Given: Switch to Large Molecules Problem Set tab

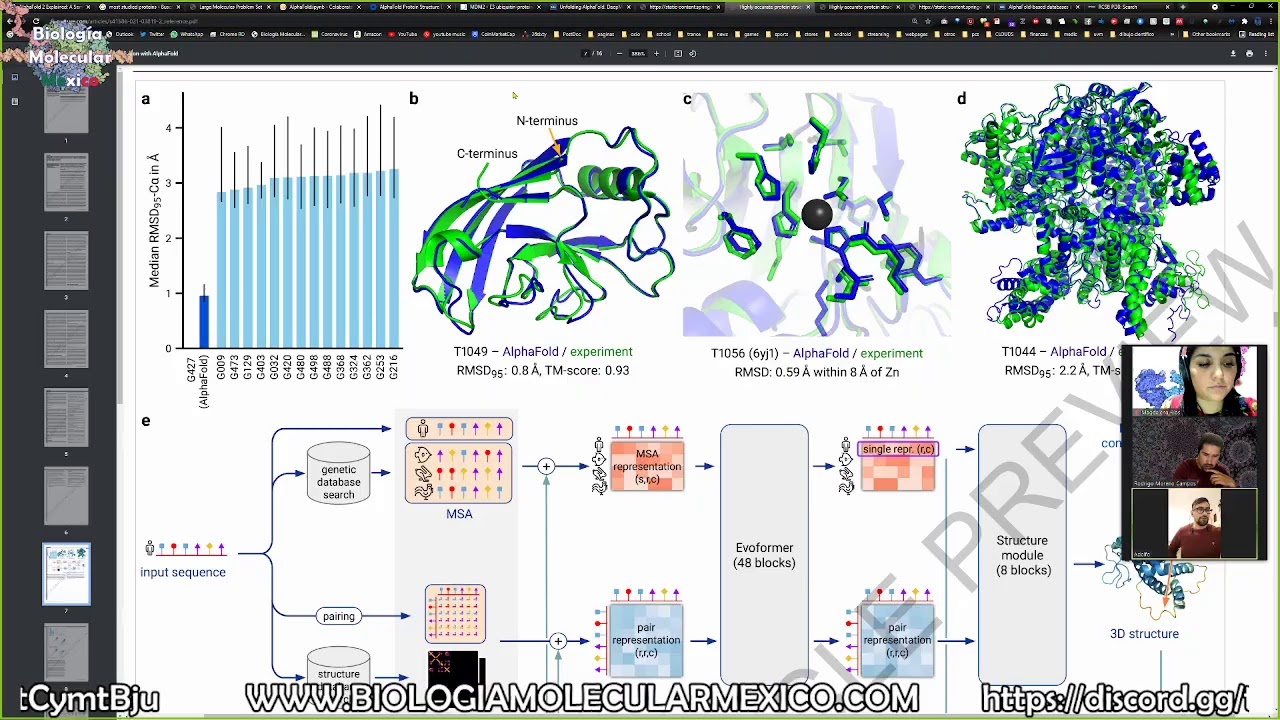Looking at the screenshot, I should [229, 7].
